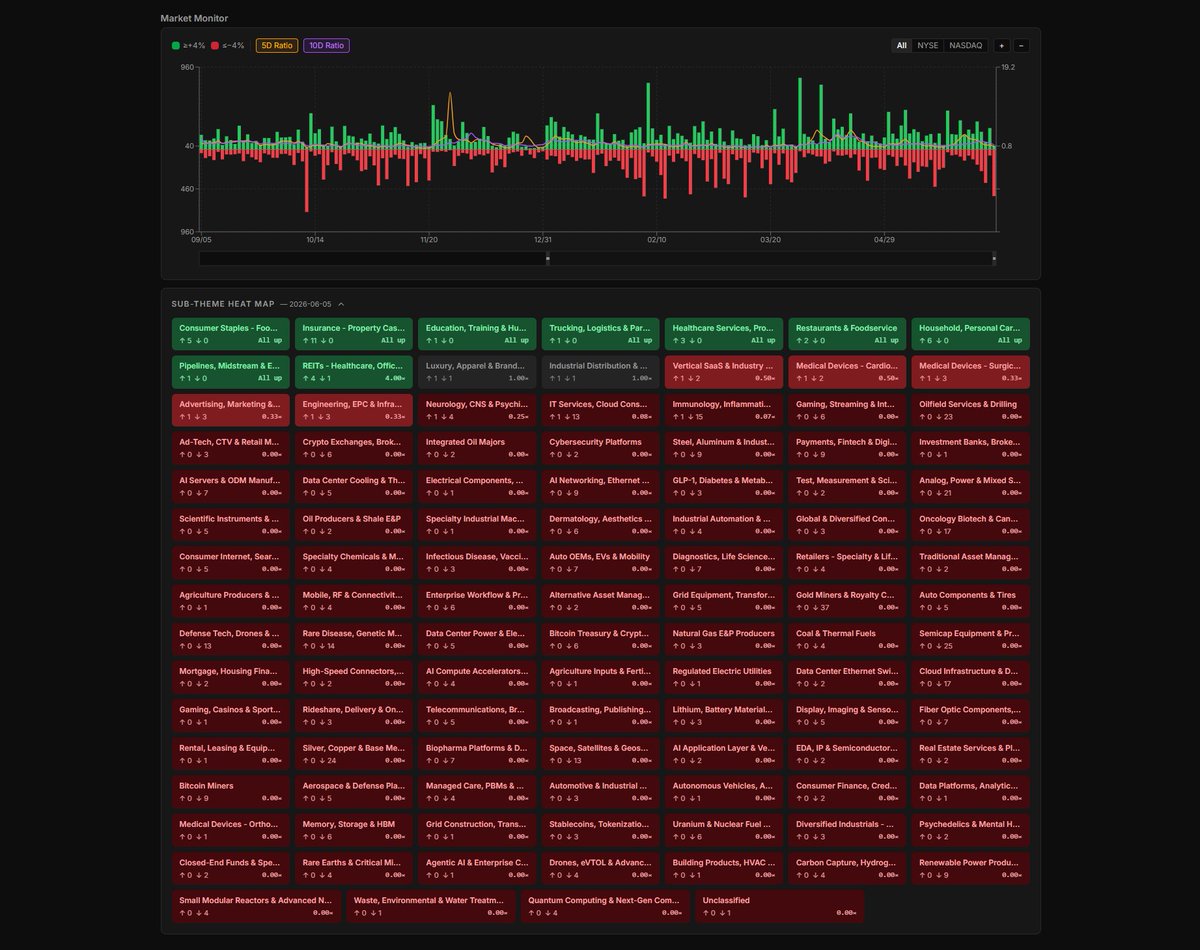This screenshot has width=1200, height=950.
Task: Toggle the green ≥+4% legend series
Action: click(x=189, y=45)
